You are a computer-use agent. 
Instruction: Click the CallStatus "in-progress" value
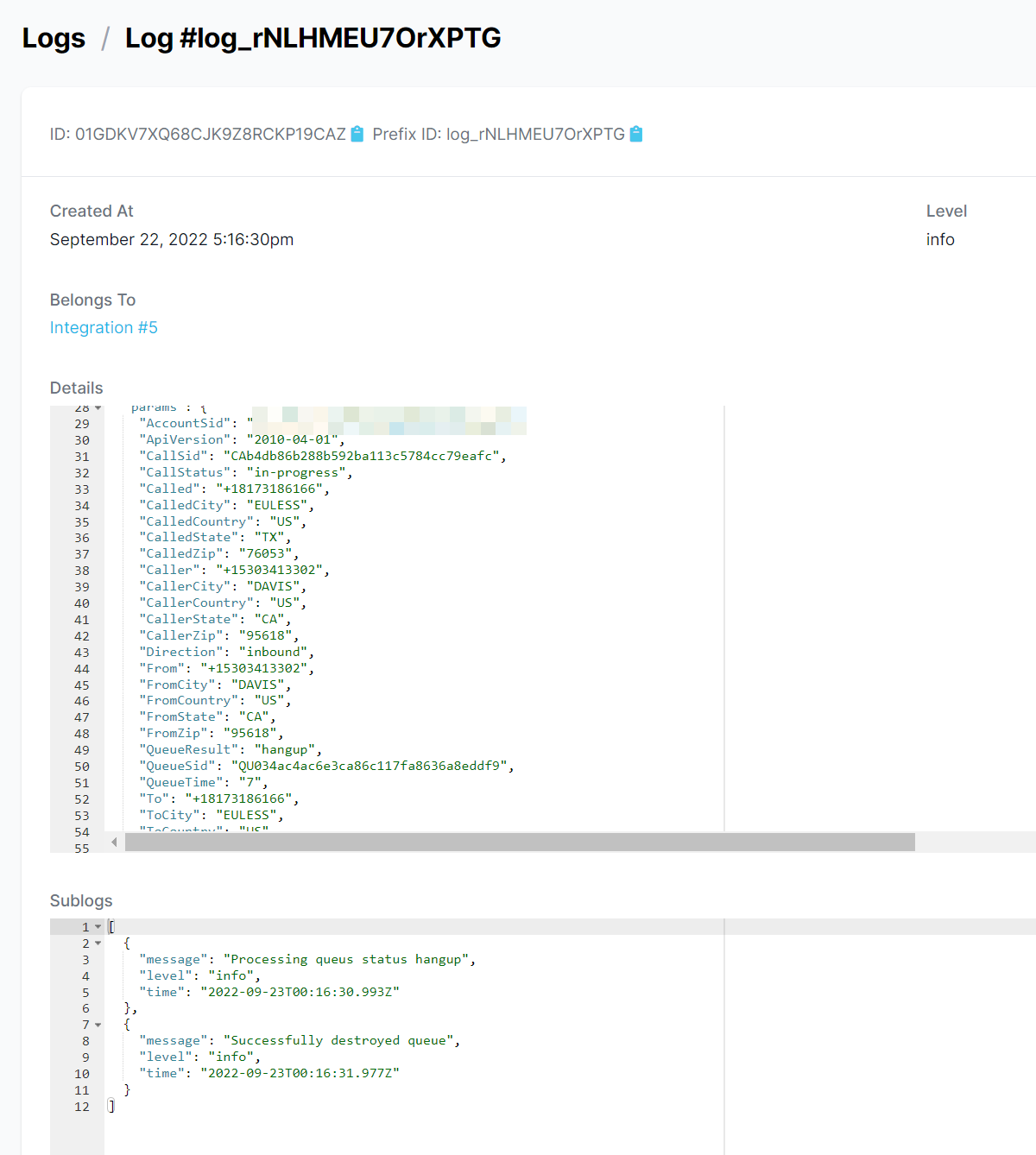tap(299, 472)
